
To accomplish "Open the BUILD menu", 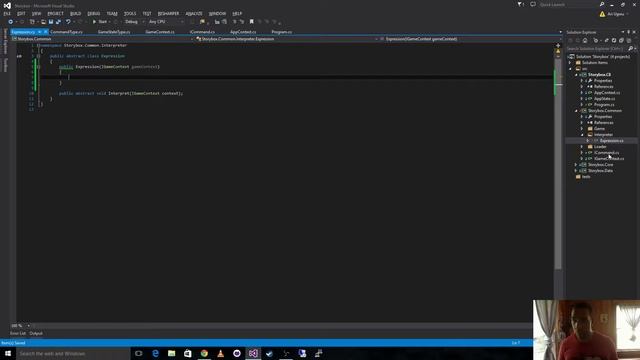I will click(x=76, y=13).
